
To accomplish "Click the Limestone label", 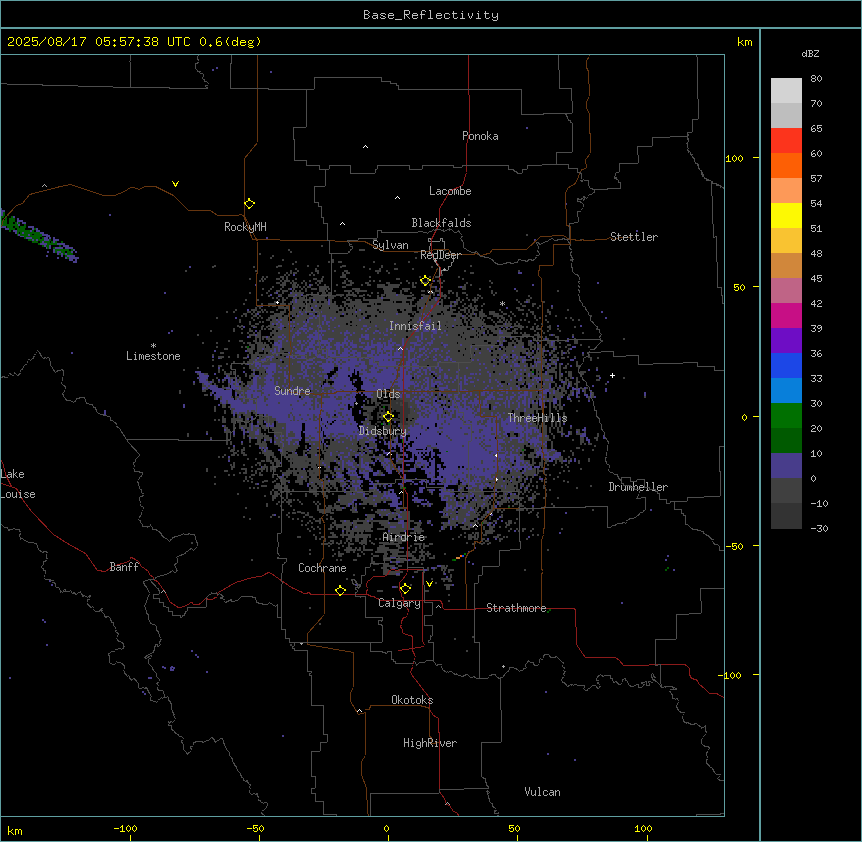I will [x=153, y=356].
